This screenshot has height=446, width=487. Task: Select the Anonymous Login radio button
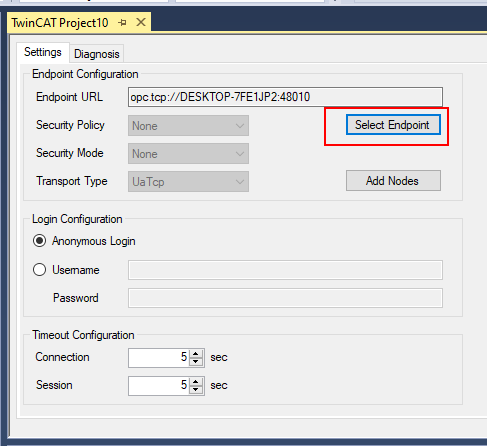39,241
